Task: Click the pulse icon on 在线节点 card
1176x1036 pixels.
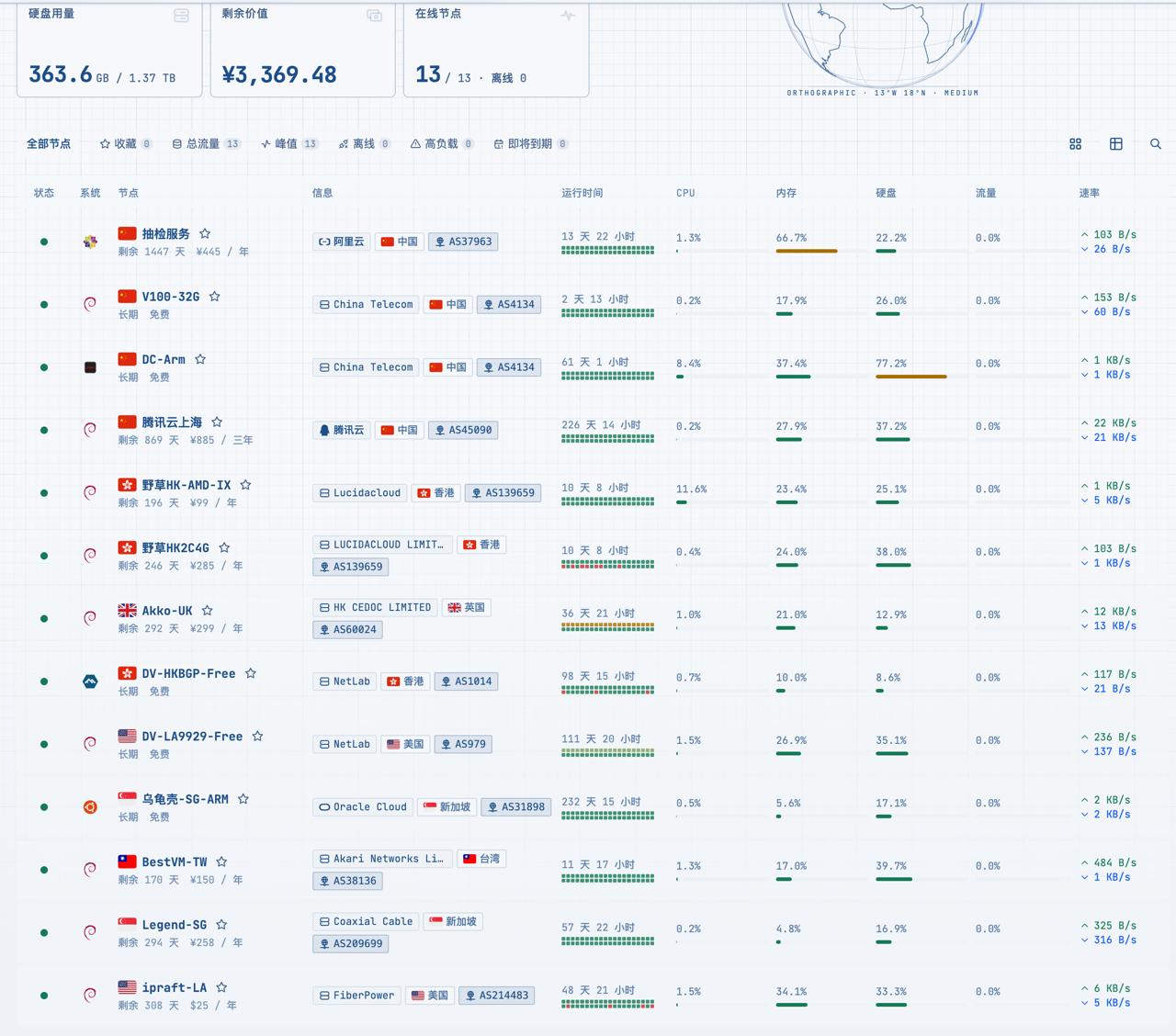Action: pos(568,16)
